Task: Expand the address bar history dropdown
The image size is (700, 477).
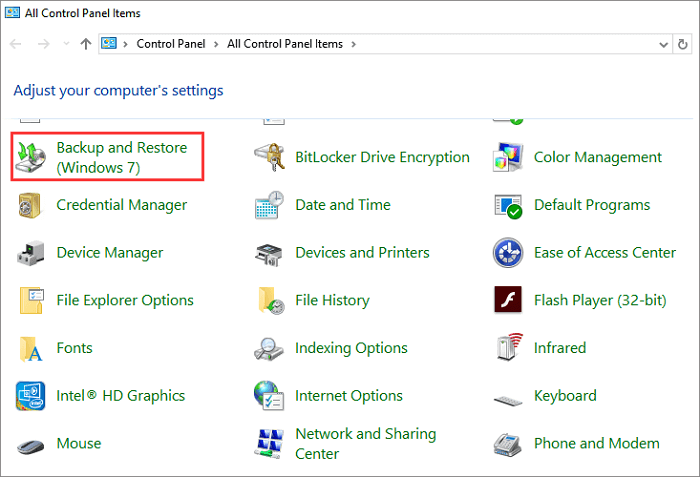Action: [x=665, y=44]
